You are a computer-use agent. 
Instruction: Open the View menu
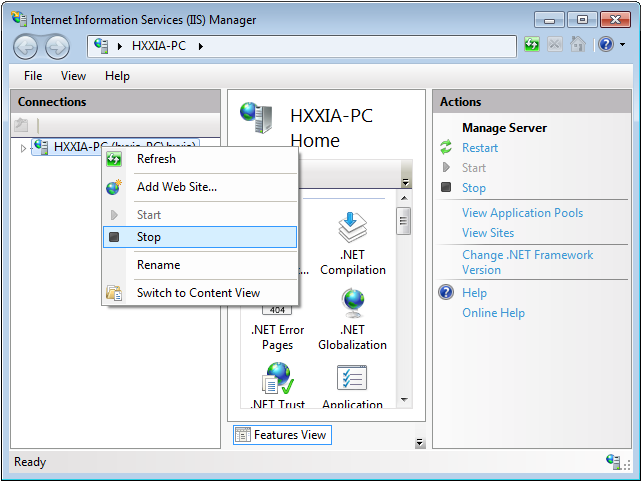[73, 76]
